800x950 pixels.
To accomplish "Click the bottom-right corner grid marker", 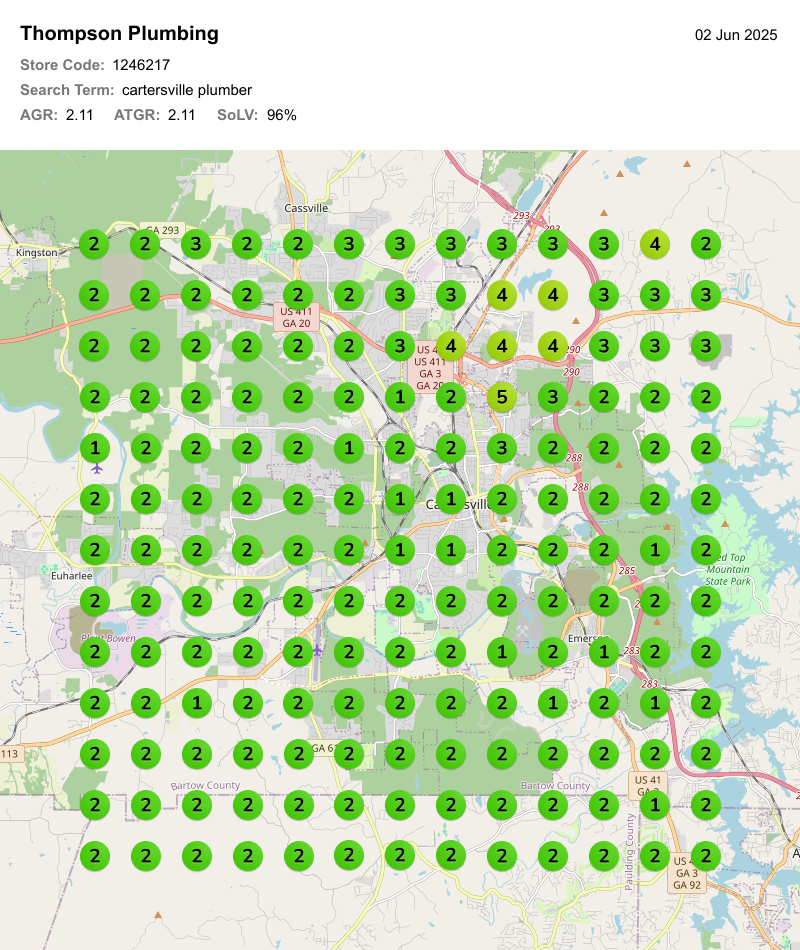I will 706,856.
